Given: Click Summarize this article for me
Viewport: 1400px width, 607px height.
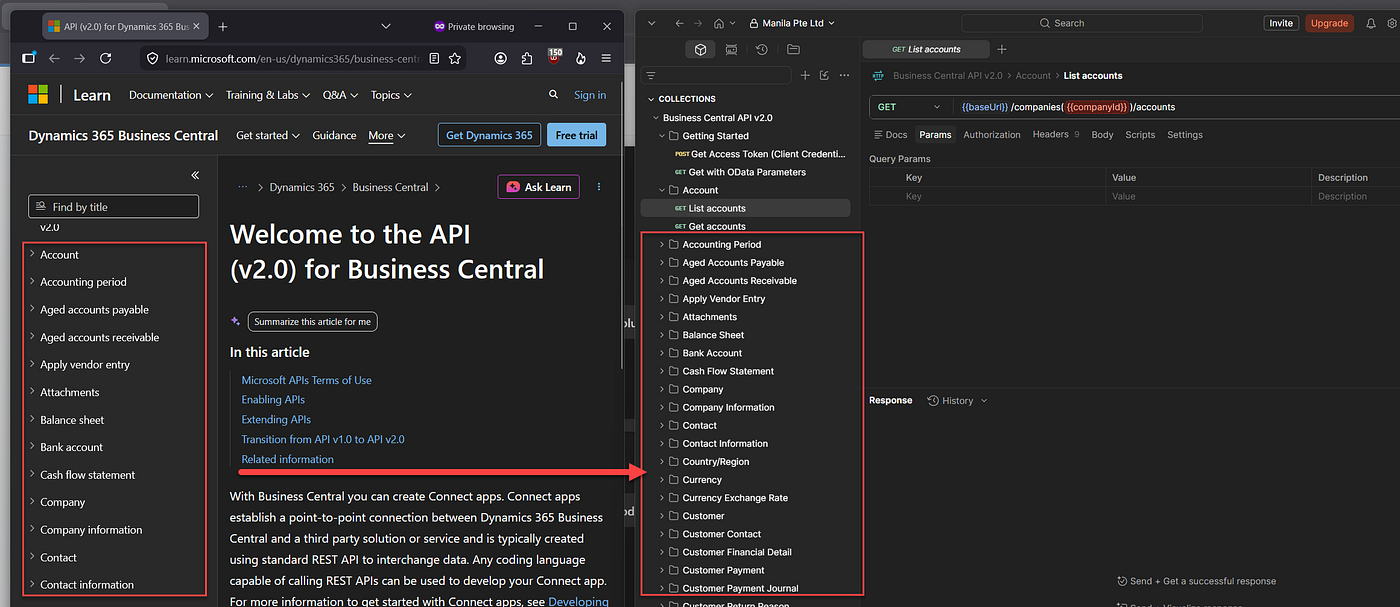Looking at the screenshot, I should [x=312, y=322].
